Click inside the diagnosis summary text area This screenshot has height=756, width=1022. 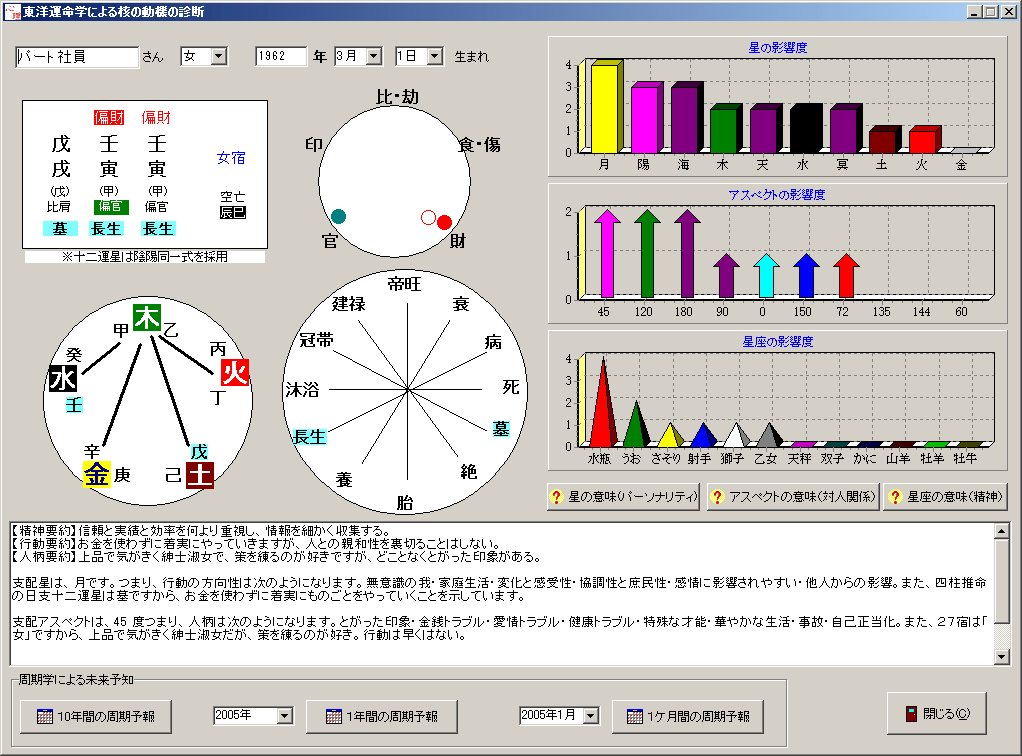(x=502, y=594)
